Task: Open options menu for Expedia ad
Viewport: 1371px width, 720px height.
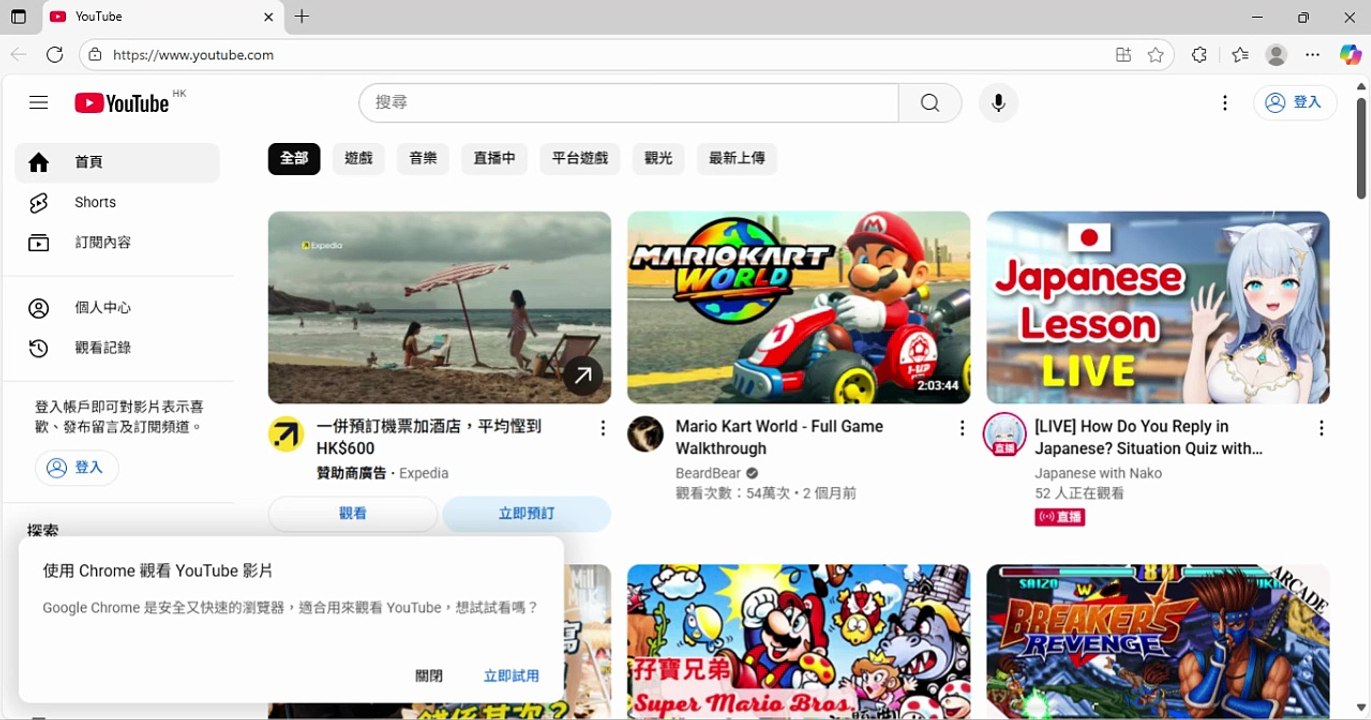Action: coord(603,428)
